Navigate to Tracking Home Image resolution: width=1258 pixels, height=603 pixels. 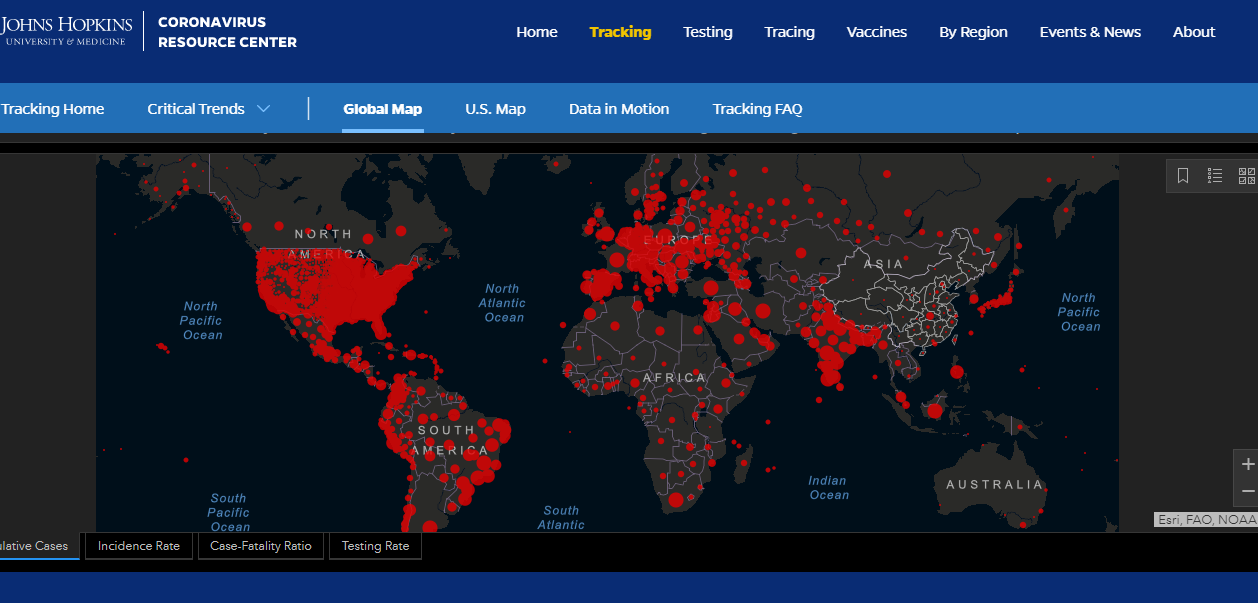tap(52, 109)
